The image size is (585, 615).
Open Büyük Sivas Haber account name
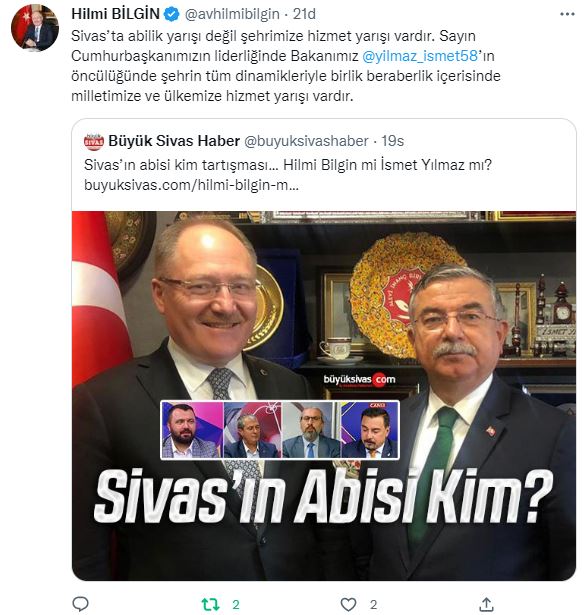click(174, 141)
